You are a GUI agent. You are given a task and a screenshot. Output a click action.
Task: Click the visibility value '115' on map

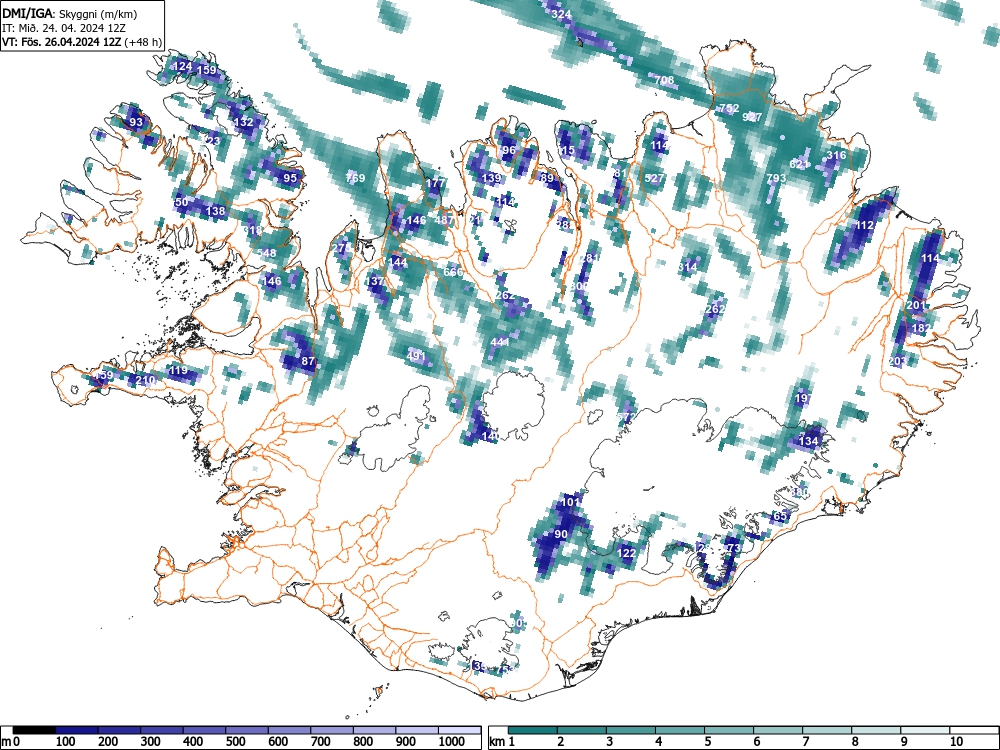point(566,151)
